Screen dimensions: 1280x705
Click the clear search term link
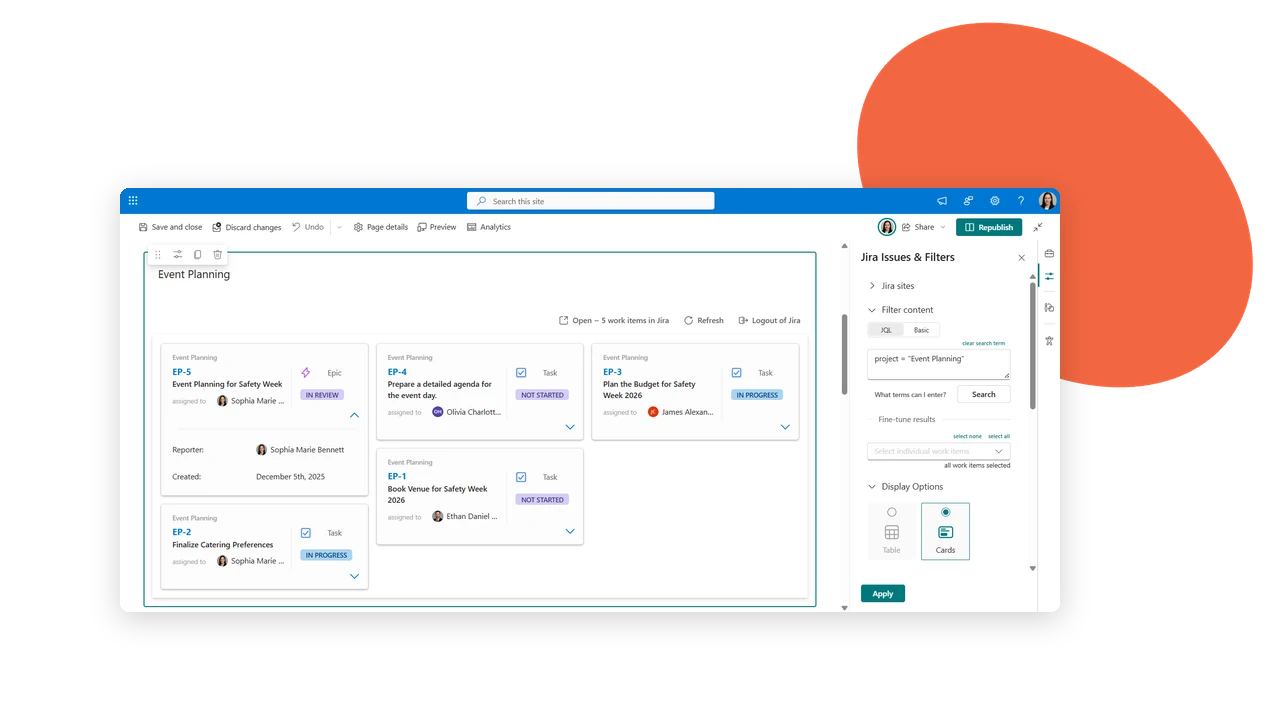(x=984, y=343)
